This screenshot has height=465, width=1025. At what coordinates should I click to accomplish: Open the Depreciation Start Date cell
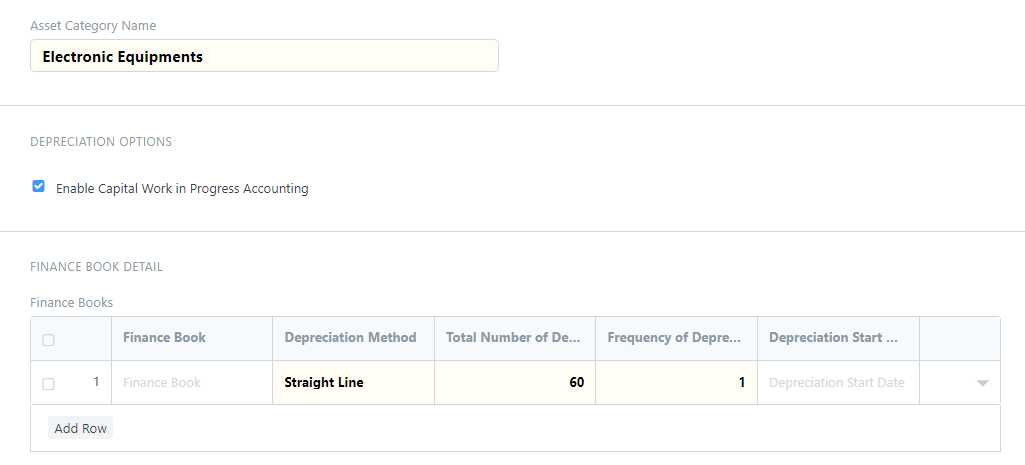click(x=838, y=383)
